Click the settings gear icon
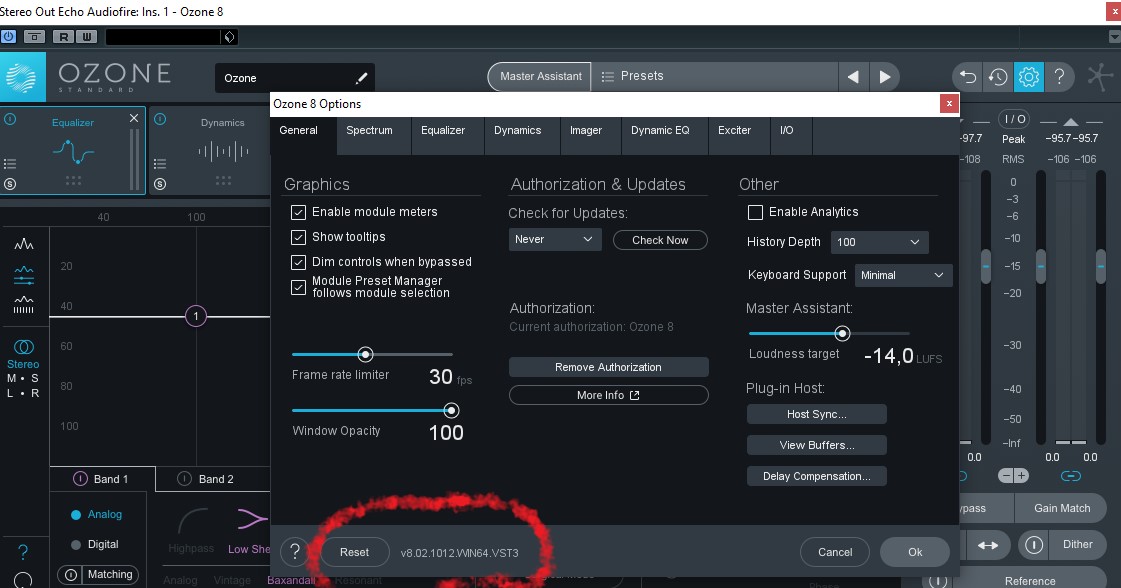The height and width of the screenshot is (588, 1121). coord(1028,77)
